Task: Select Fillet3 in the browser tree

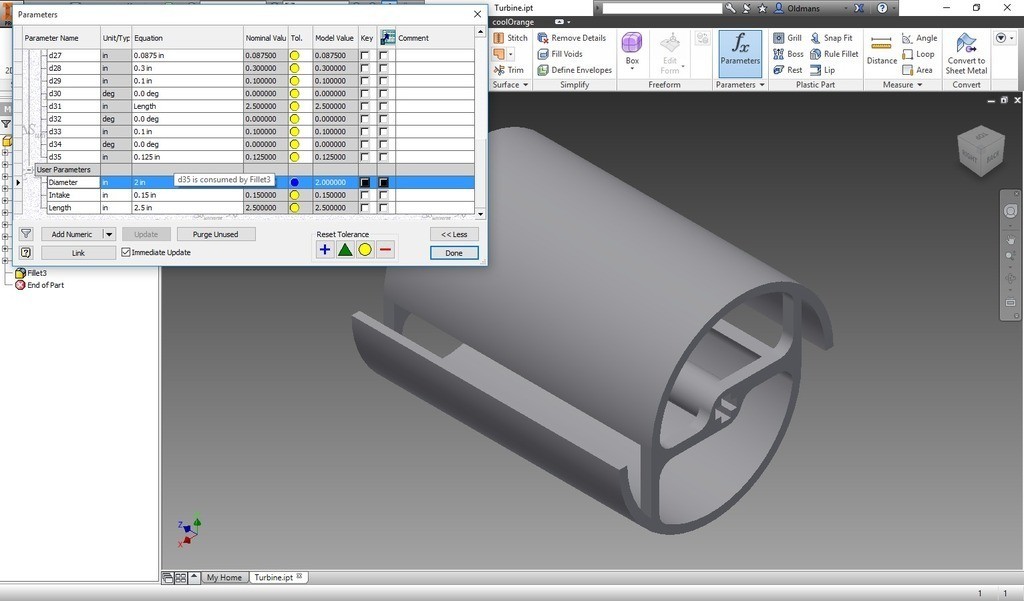Action: click(37, 273)
